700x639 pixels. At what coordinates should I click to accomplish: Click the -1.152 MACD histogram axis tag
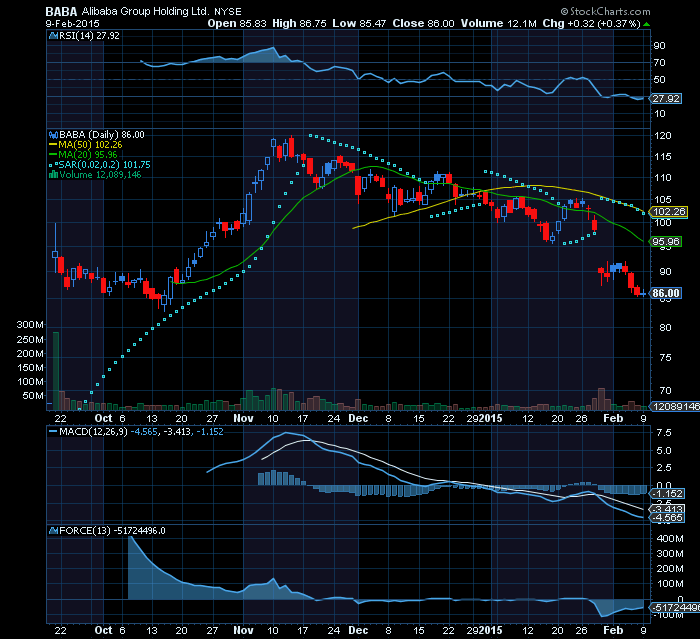click(x=668, y=493)
